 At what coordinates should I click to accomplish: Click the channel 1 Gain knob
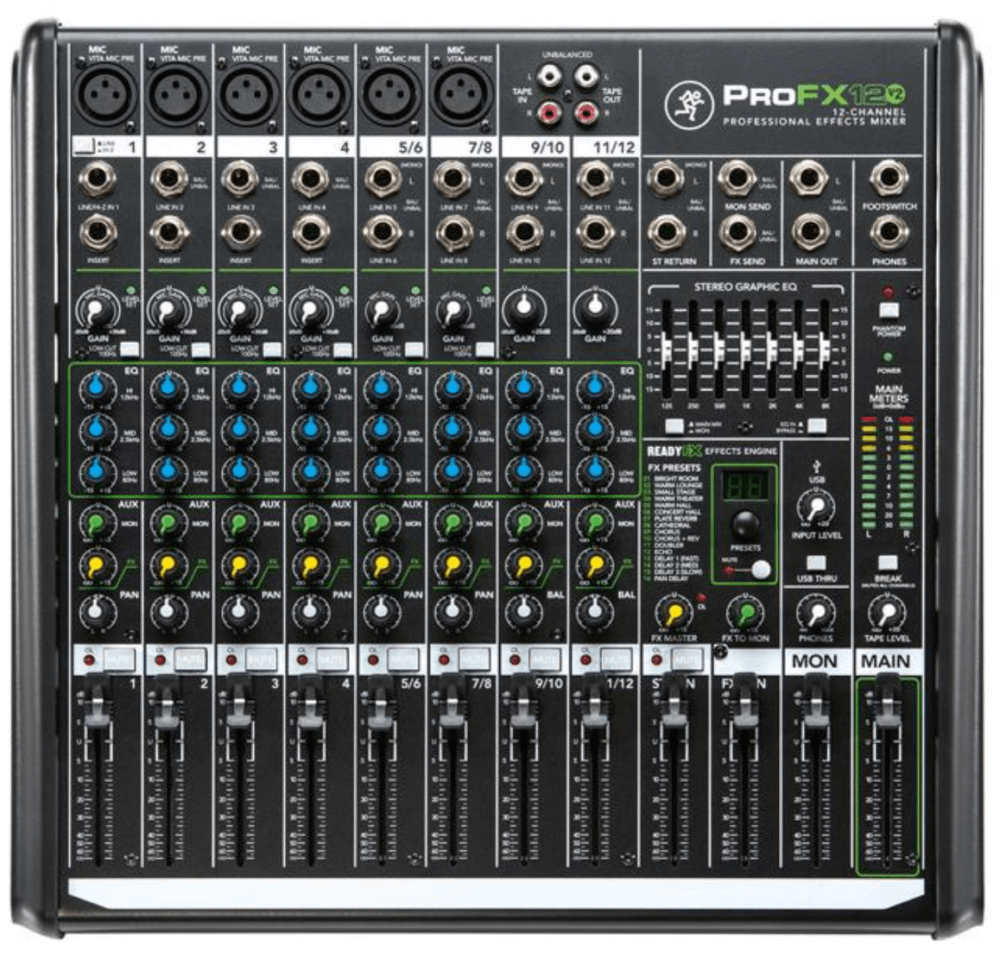[x=97, y=311]
